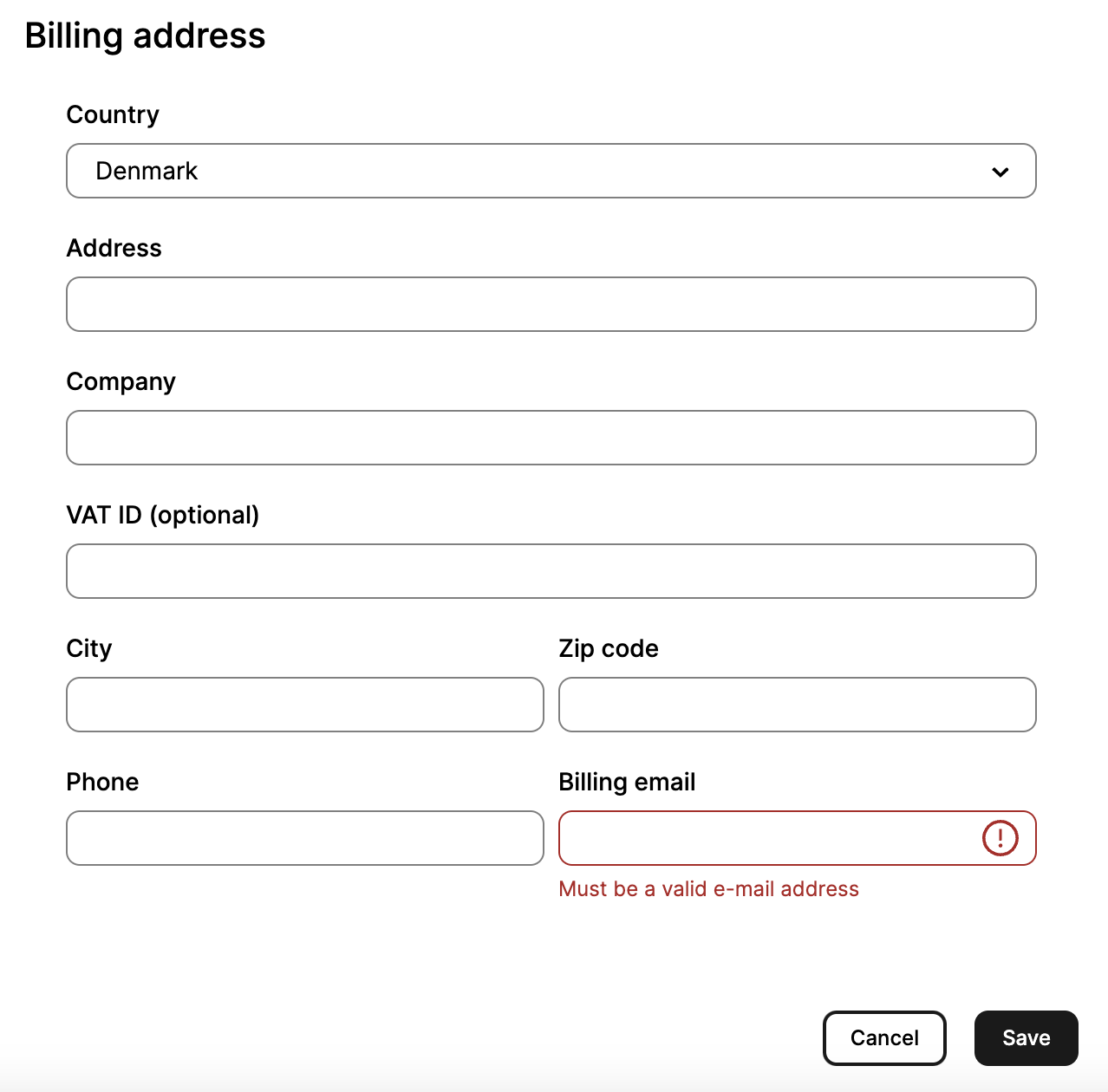Click the error alert icon in Billing email
Image resolution: width=1108 pixels, height=1092 pixels.
pos(1000,838)
